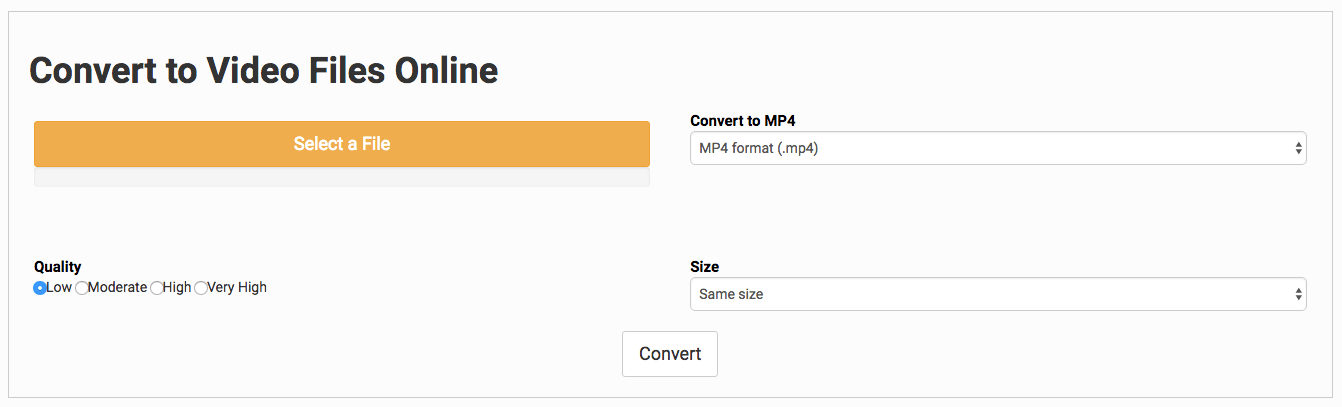Click the 'Size' field label
This screenshot has width=1342, height=407.
pyautogui.click(x=705, y=267)
